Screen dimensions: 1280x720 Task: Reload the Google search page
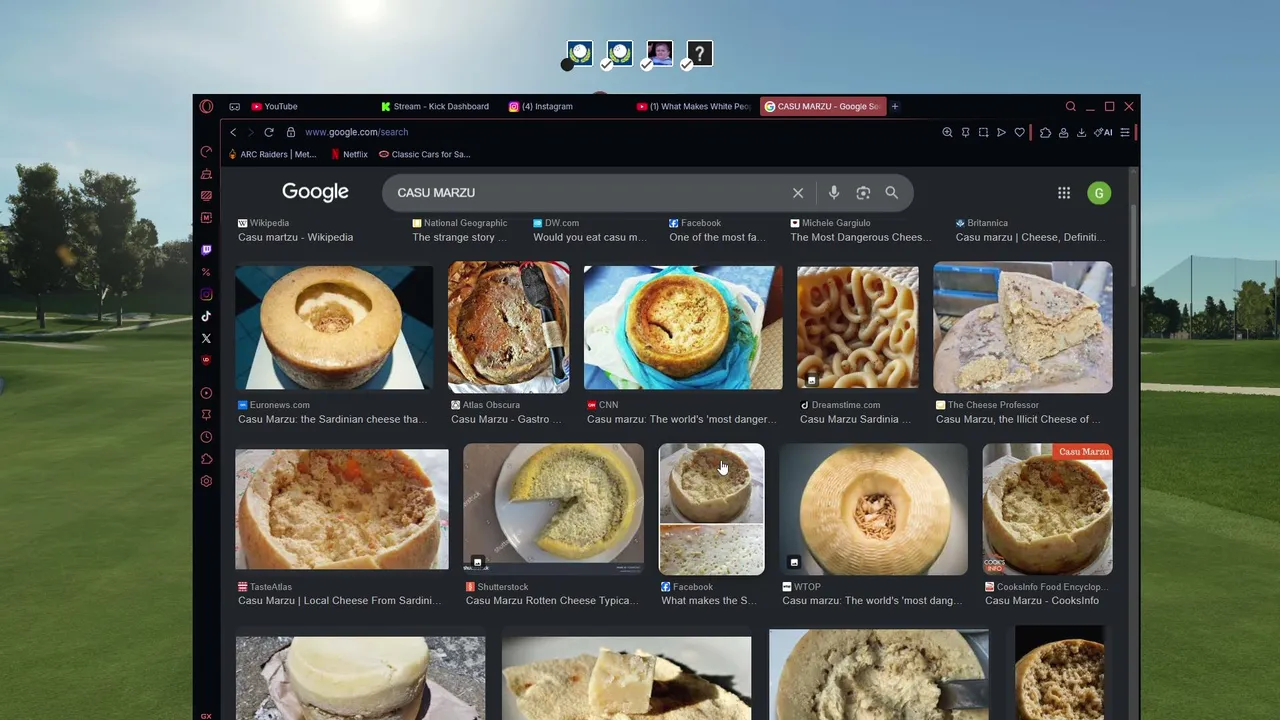point(269,132)
